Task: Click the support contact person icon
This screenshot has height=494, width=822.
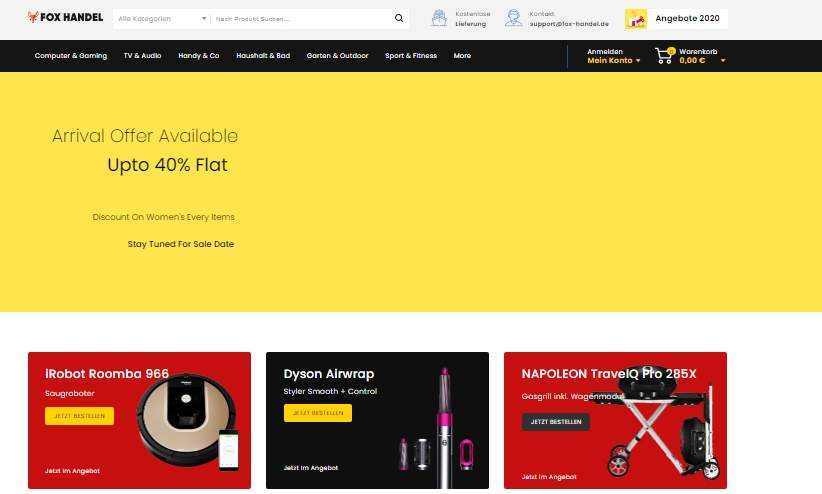Action: click(513, 18)
